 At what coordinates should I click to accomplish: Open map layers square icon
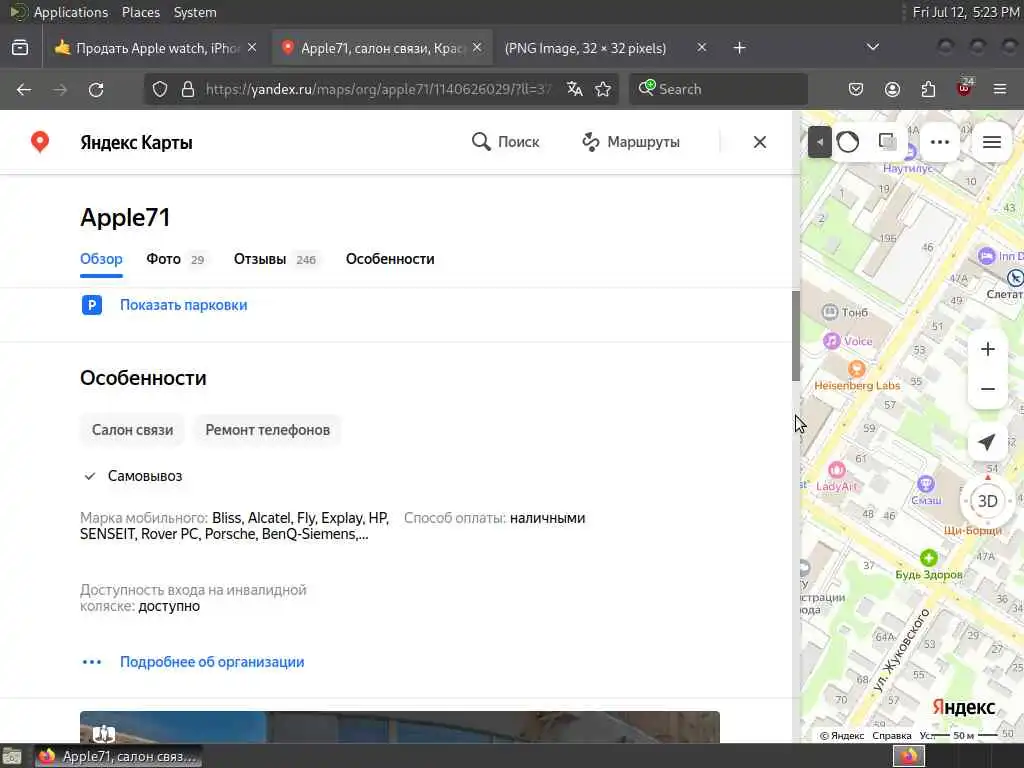coord(887,142)
